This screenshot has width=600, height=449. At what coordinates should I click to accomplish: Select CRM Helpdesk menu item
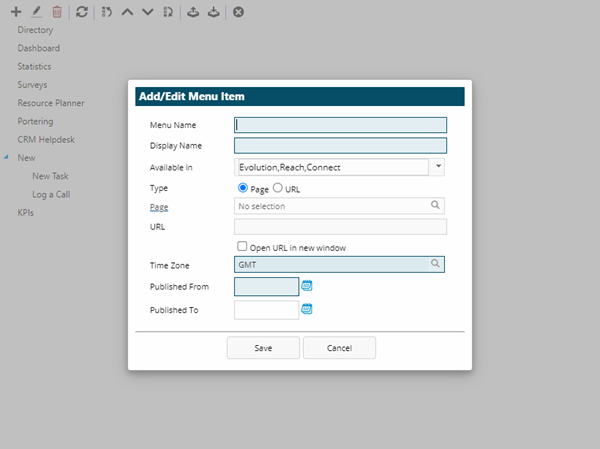pyautogui.click(x=46, y=139)
